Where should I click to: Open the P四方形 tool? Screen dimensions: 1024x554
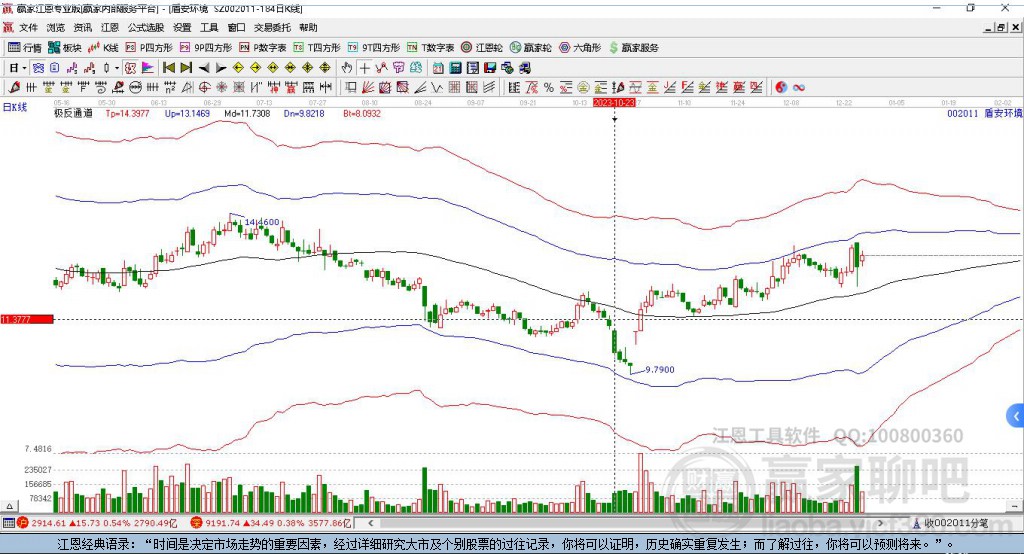click(149, 48)
